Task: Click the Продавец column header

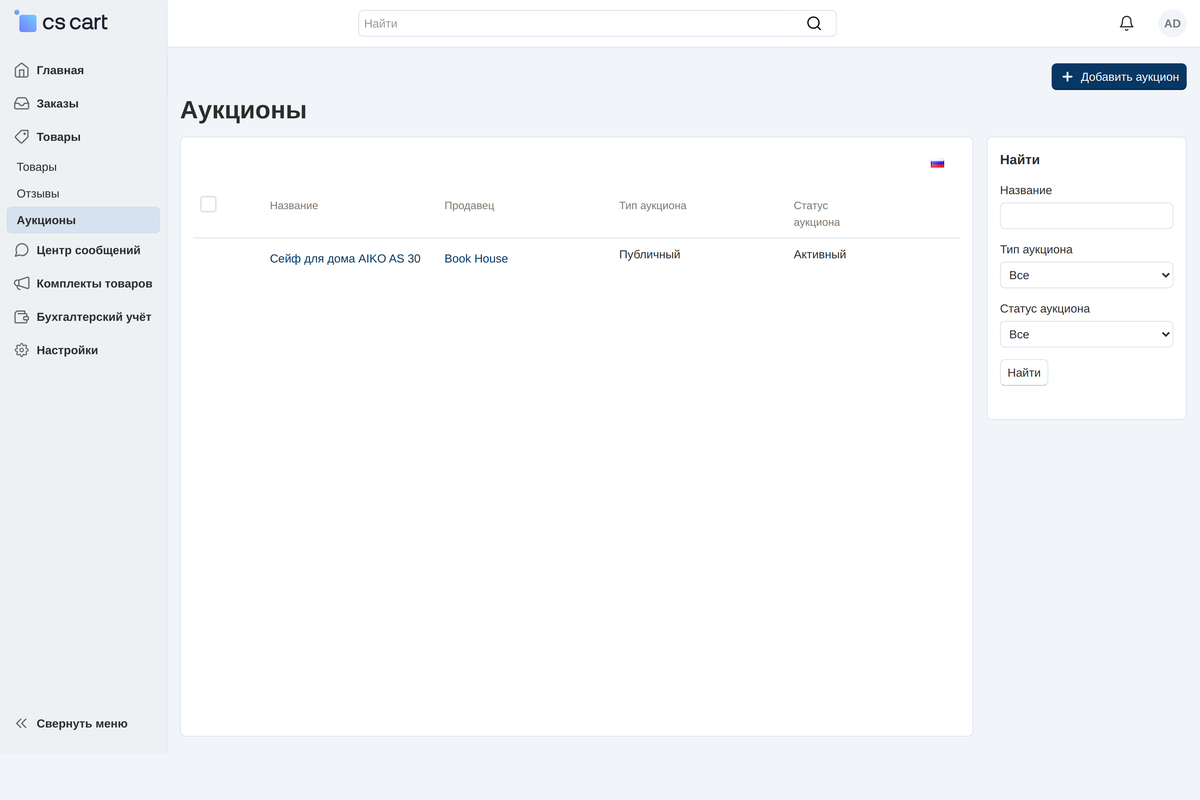Action: pyautogui.click(x=470, y=205)
